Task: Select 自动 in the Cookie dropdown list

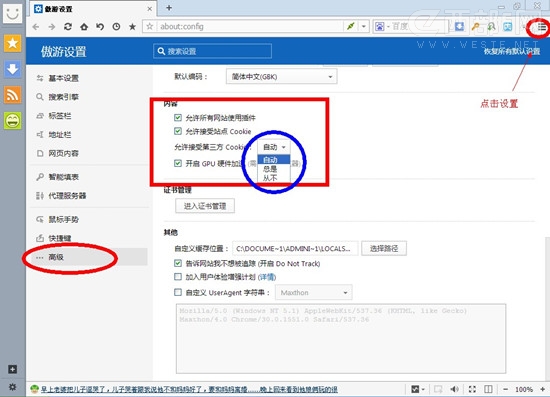Action: click(x=274, y=160)
